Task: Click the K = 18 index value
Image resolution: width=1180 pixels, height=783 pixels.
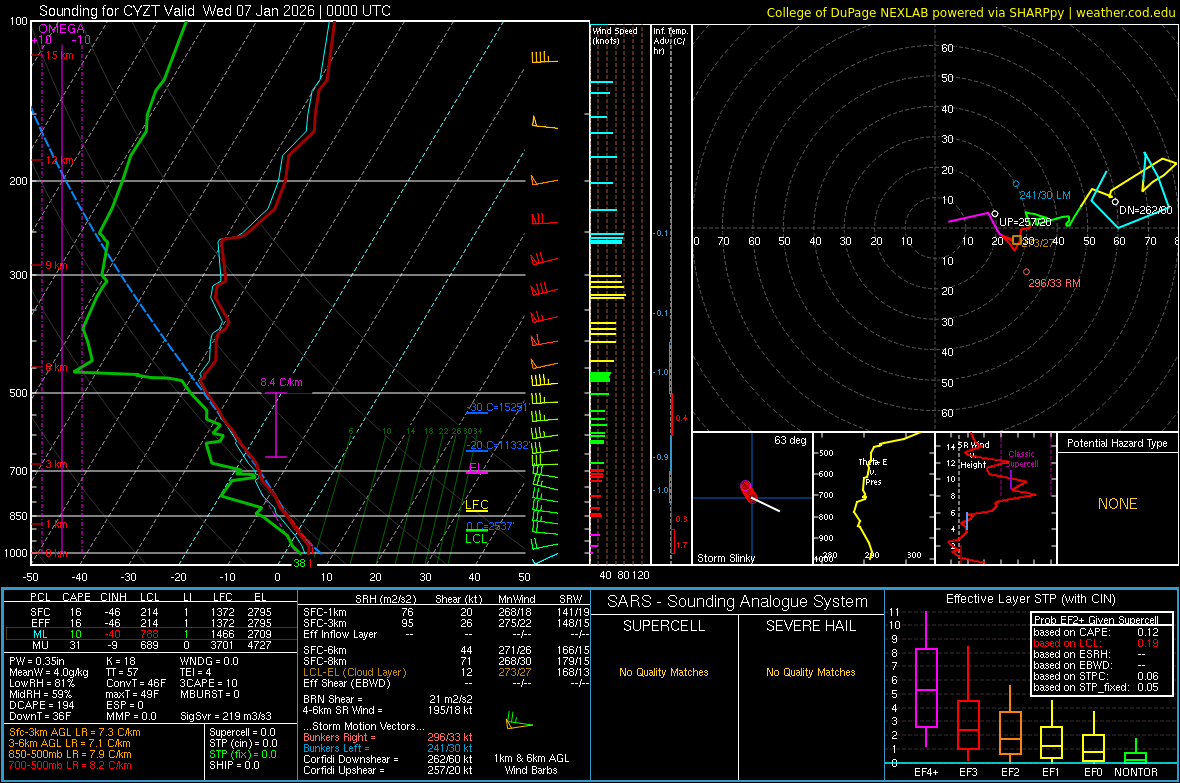Action: [120, 661]
